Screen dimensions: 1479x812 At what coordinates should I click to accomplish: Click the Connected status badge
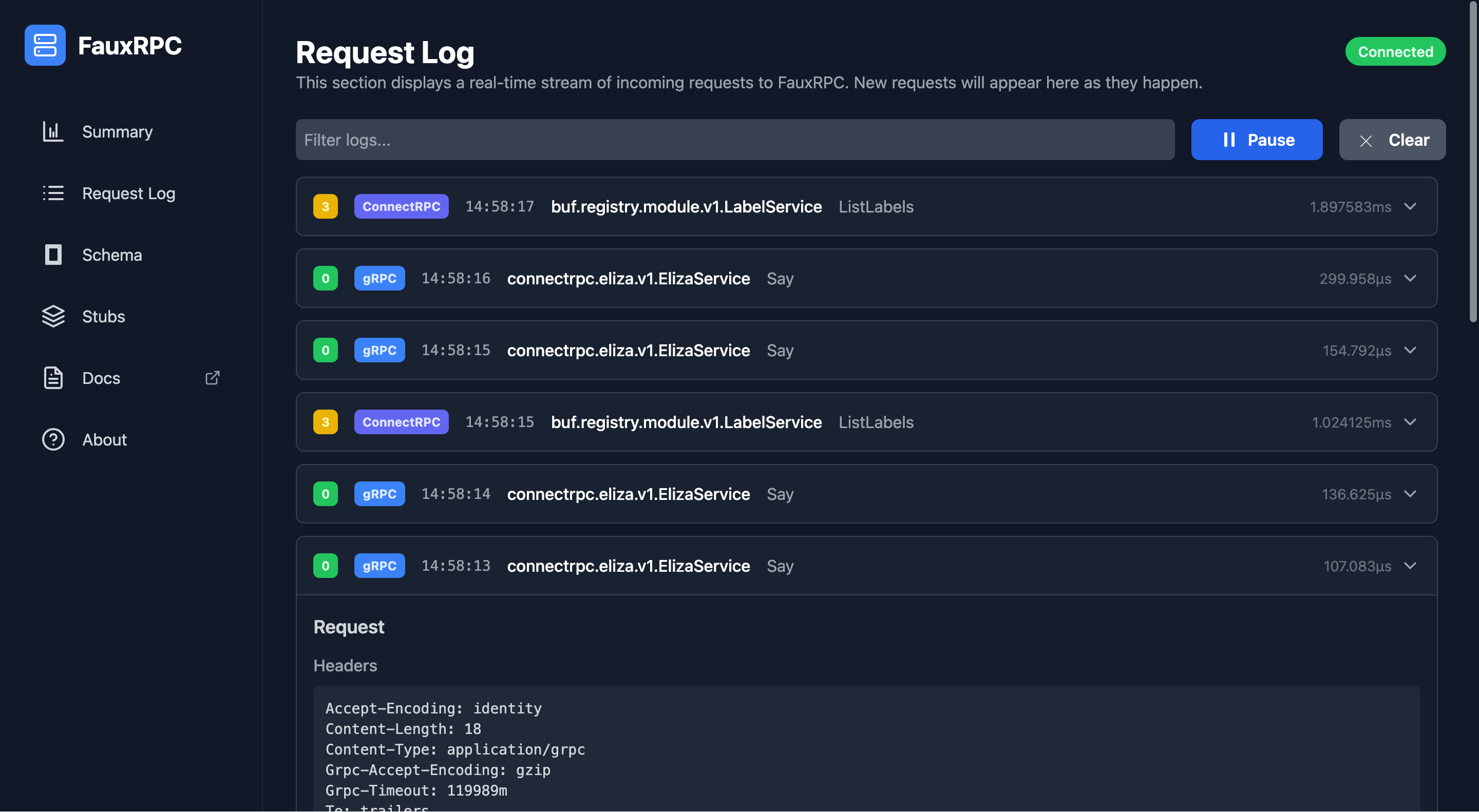click(x=1396, y=51)
